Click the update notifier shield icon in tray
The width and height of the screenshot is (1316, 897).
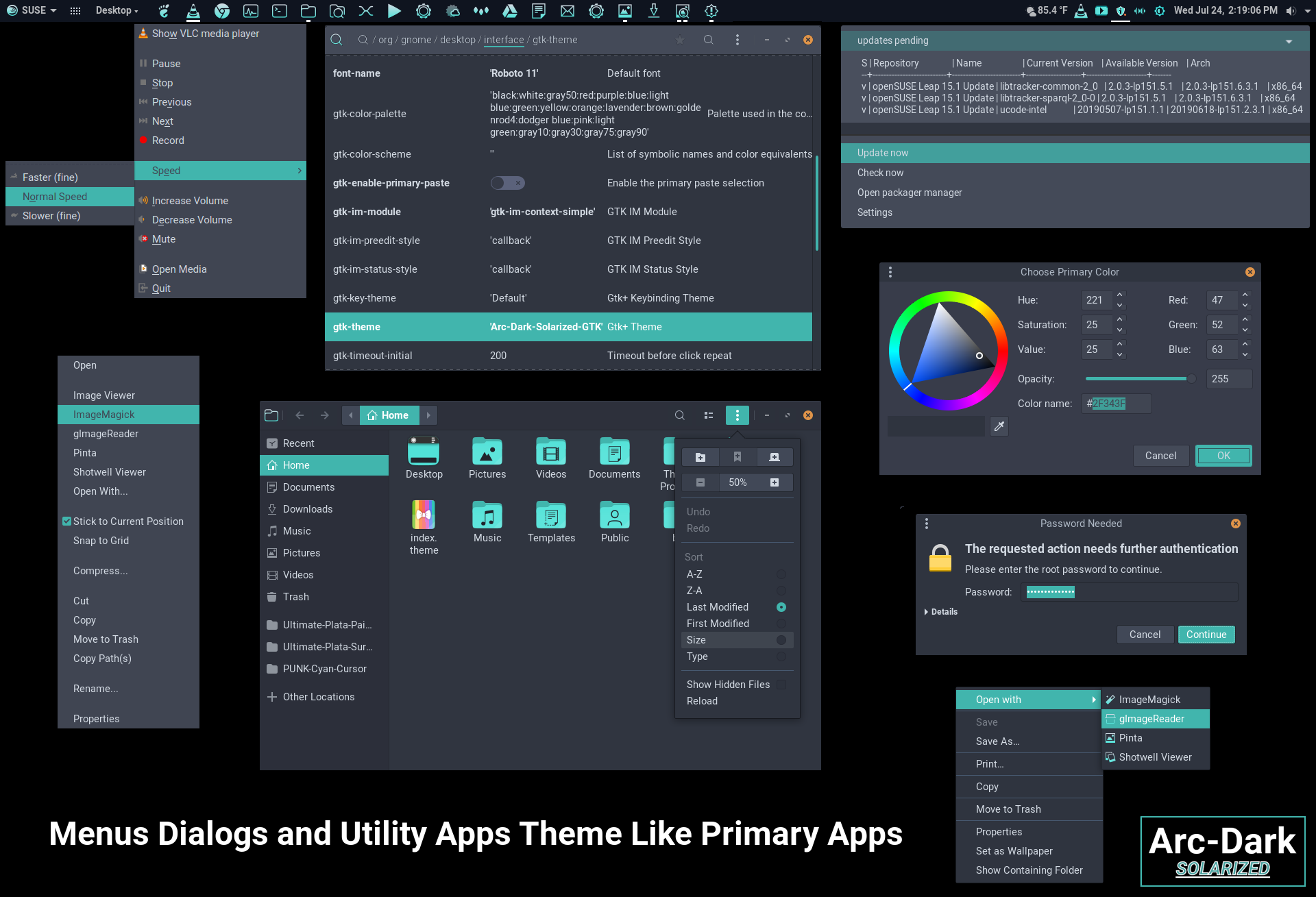click(1121, 11)
